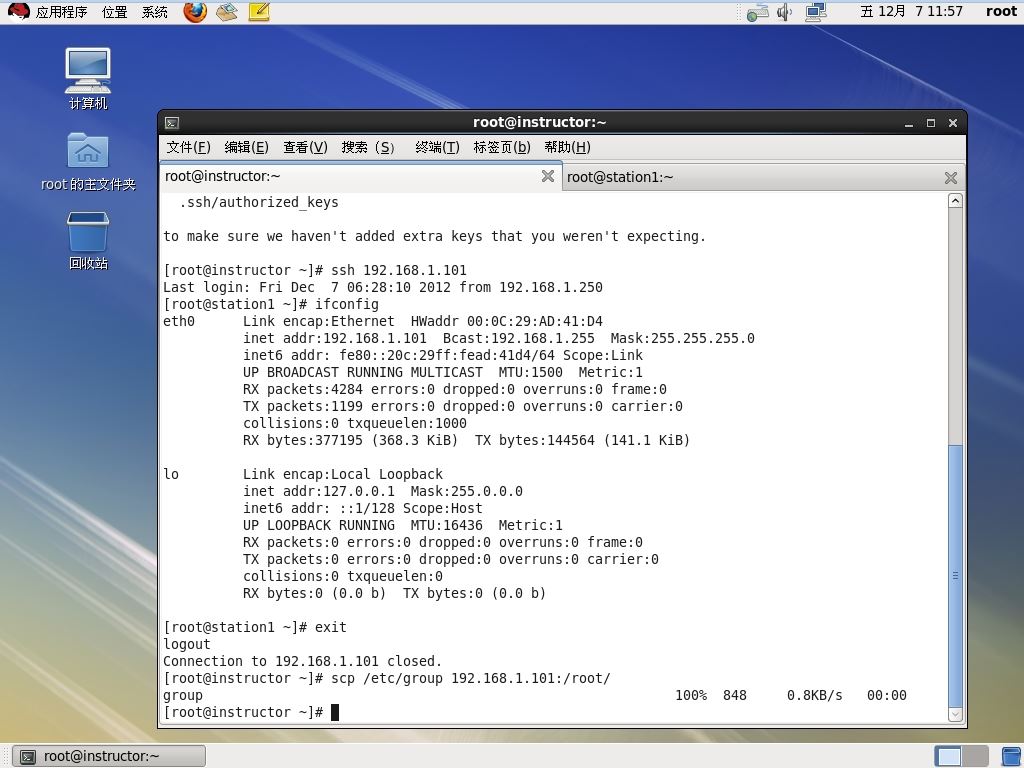
Task: Click the trash applet in bottom panel
Action: [1012, 756]
